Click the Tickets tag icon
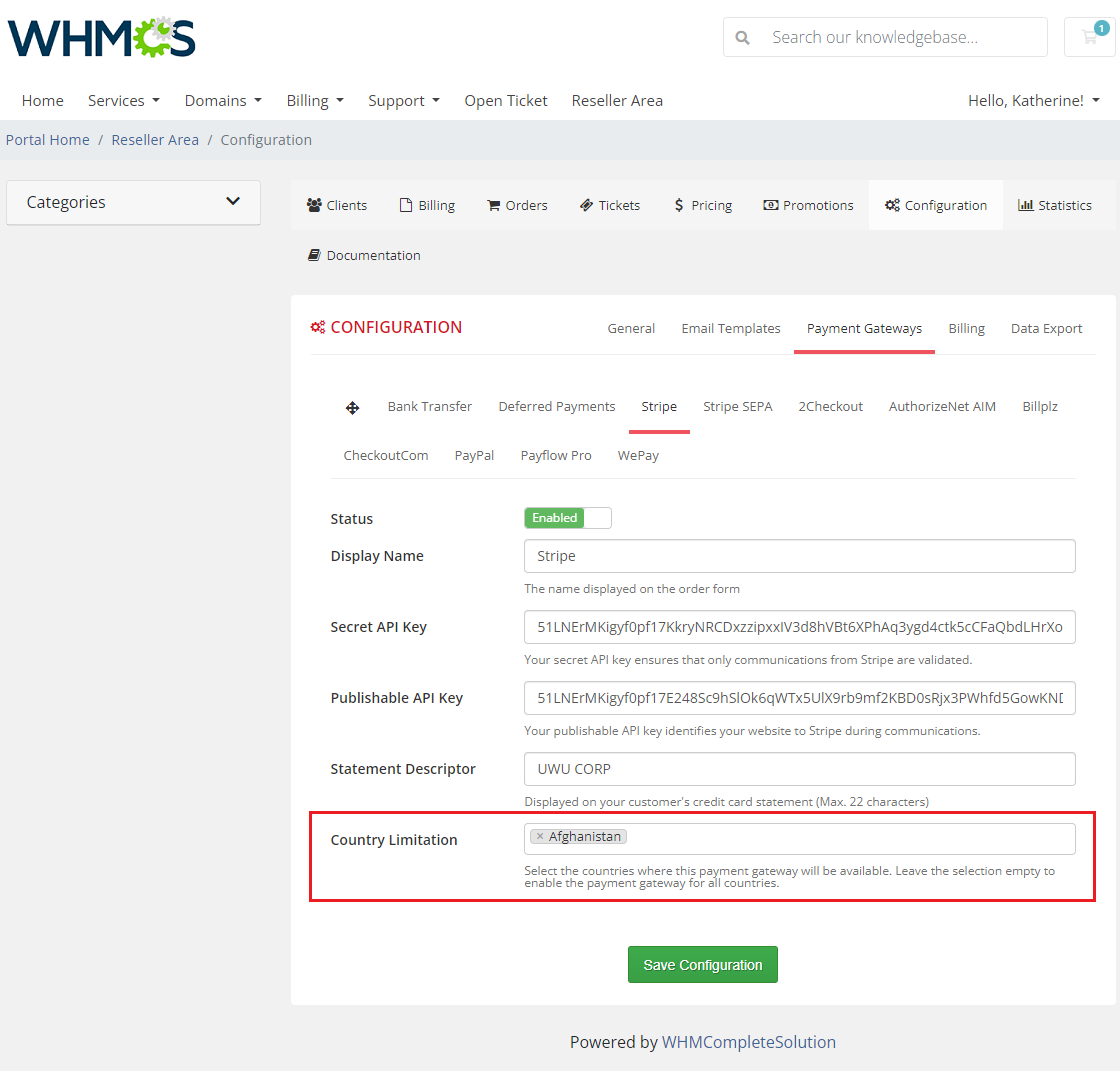1120x1071 pixels. [586, 205]
